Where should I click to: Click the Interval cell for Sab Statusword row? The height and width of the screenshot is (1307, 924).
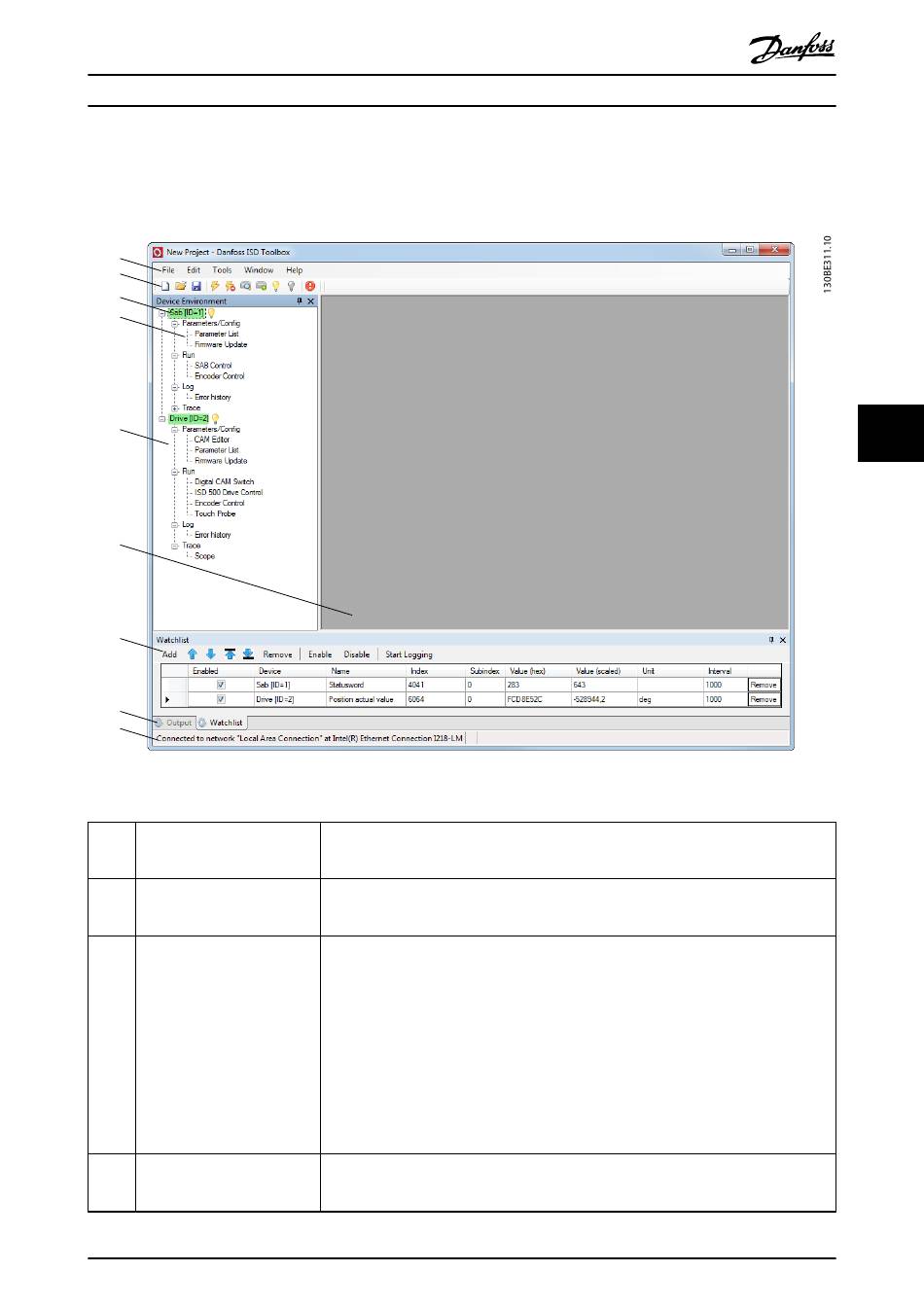tap(724, 685)
